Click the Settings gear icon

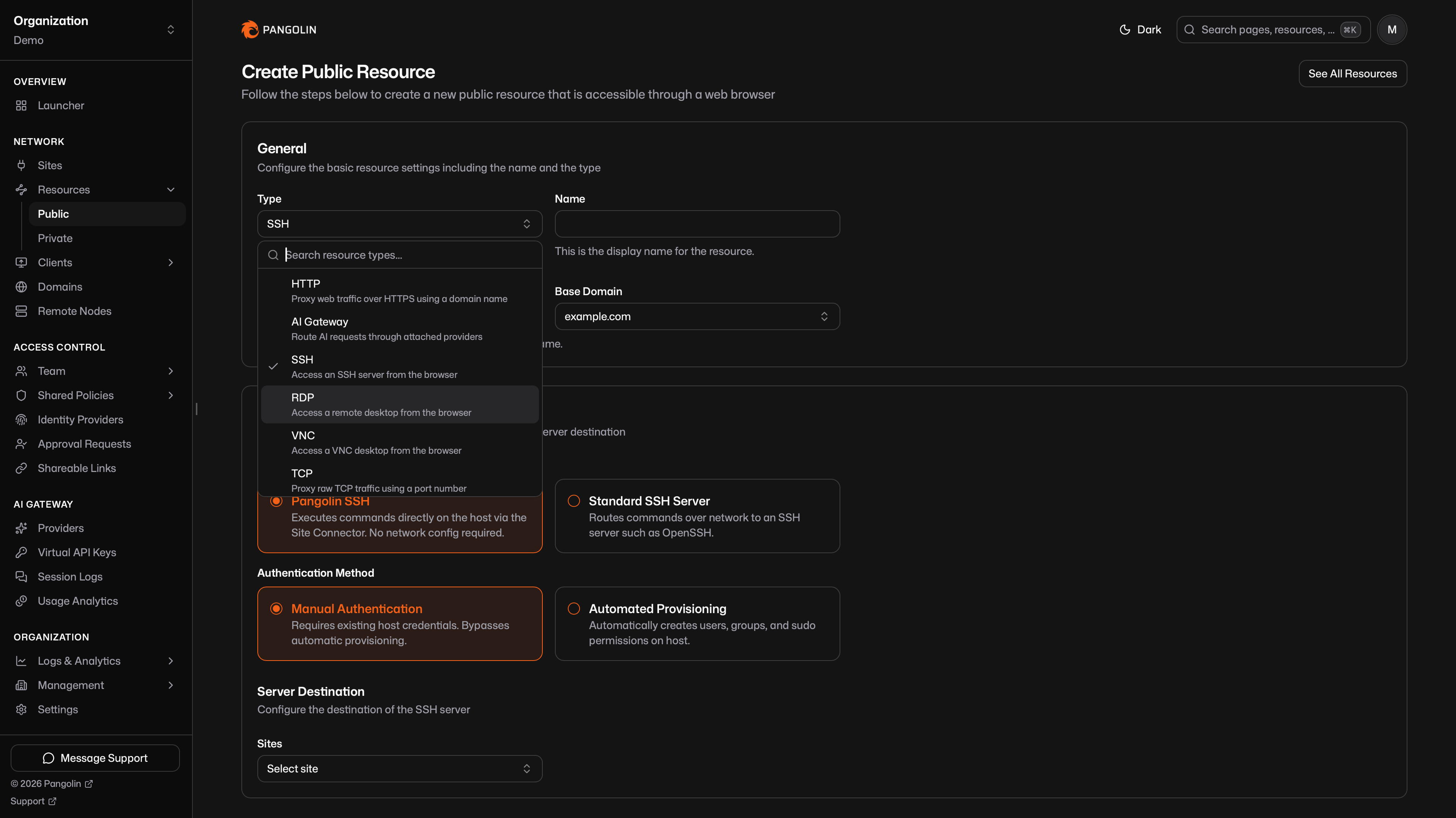click(x=21, y=709)
